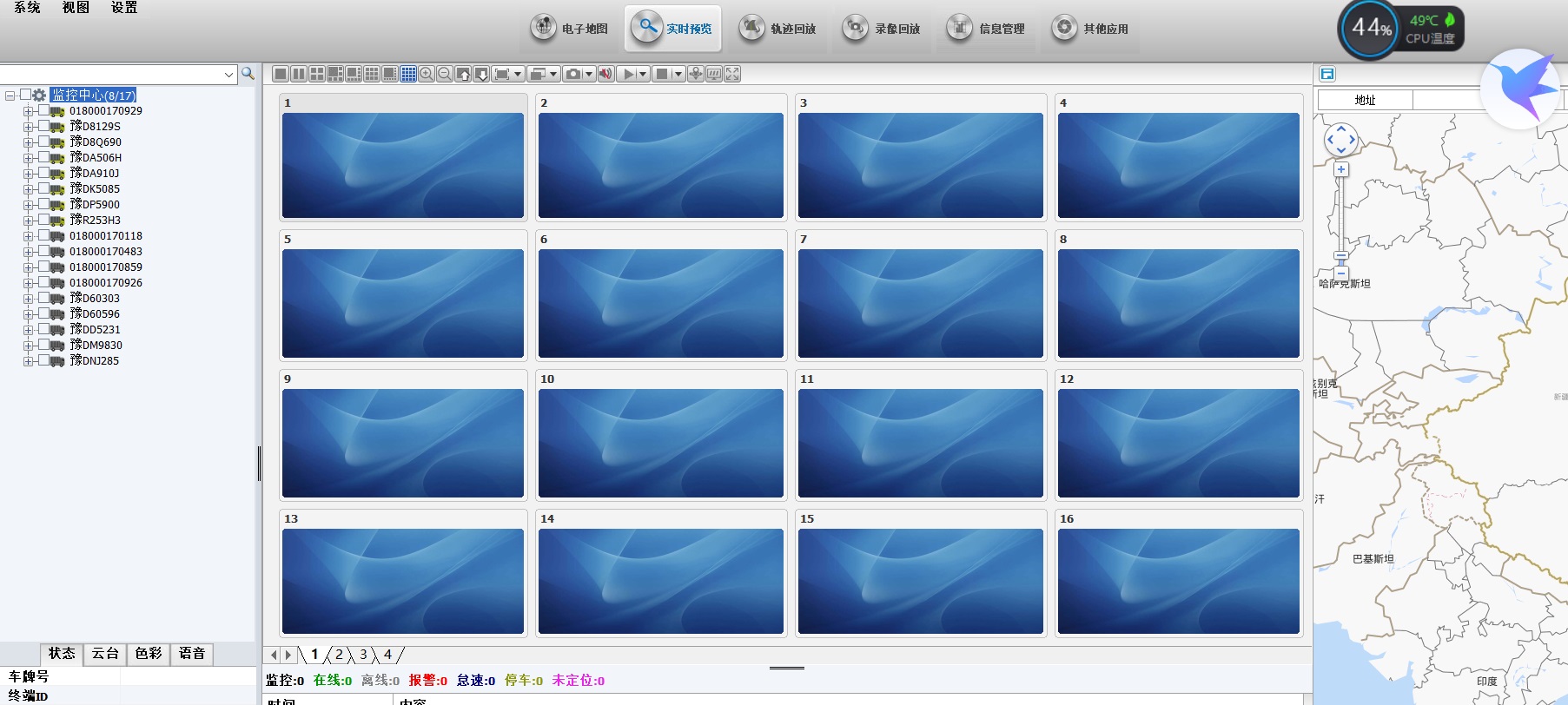Click the fullscreen expand arrows icon
Image resolution: width=1568 pixels, height=705 pixels.
click(732, 74)
